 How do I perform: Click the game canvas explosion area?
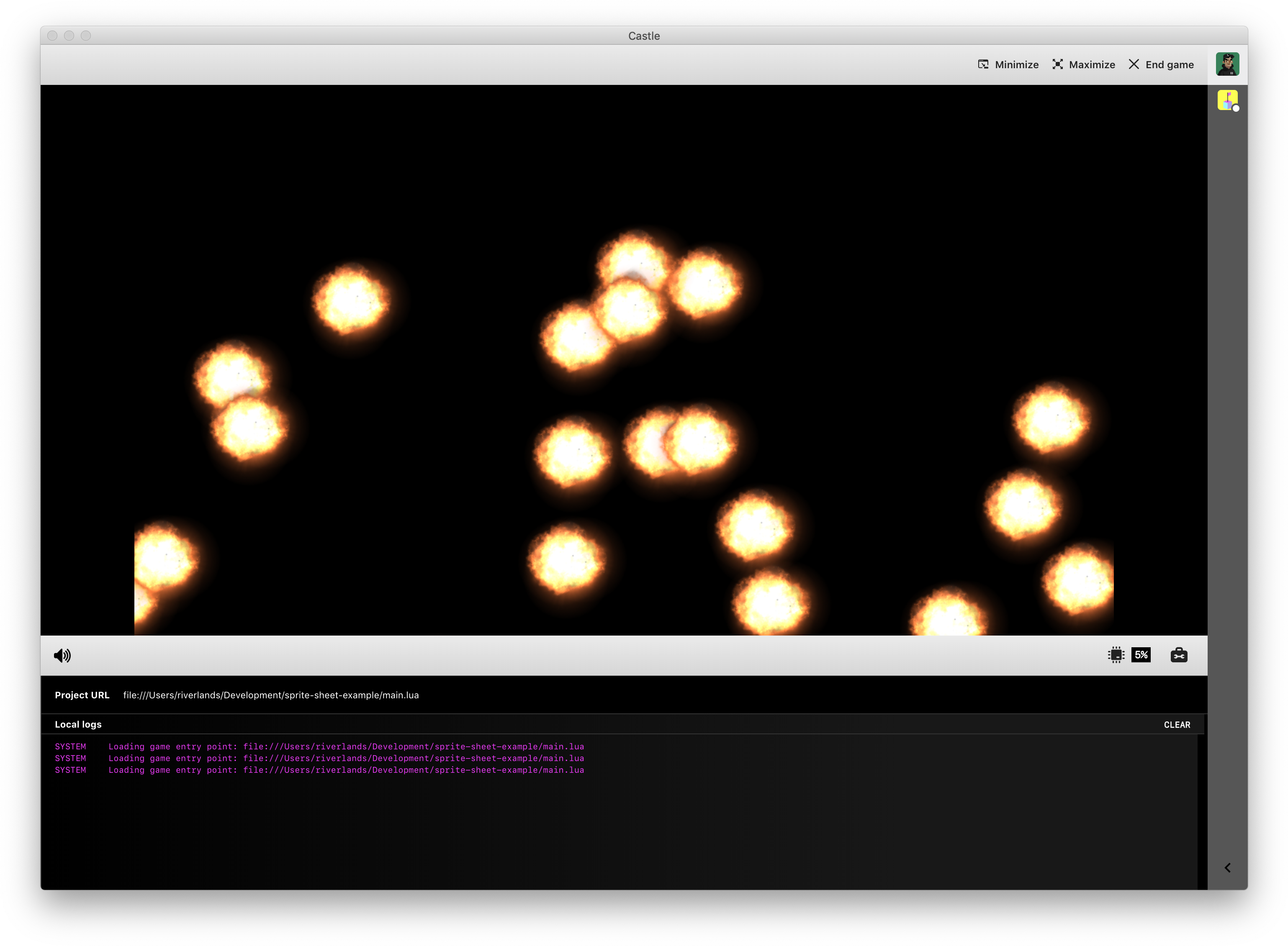click(x=623, y=360)
